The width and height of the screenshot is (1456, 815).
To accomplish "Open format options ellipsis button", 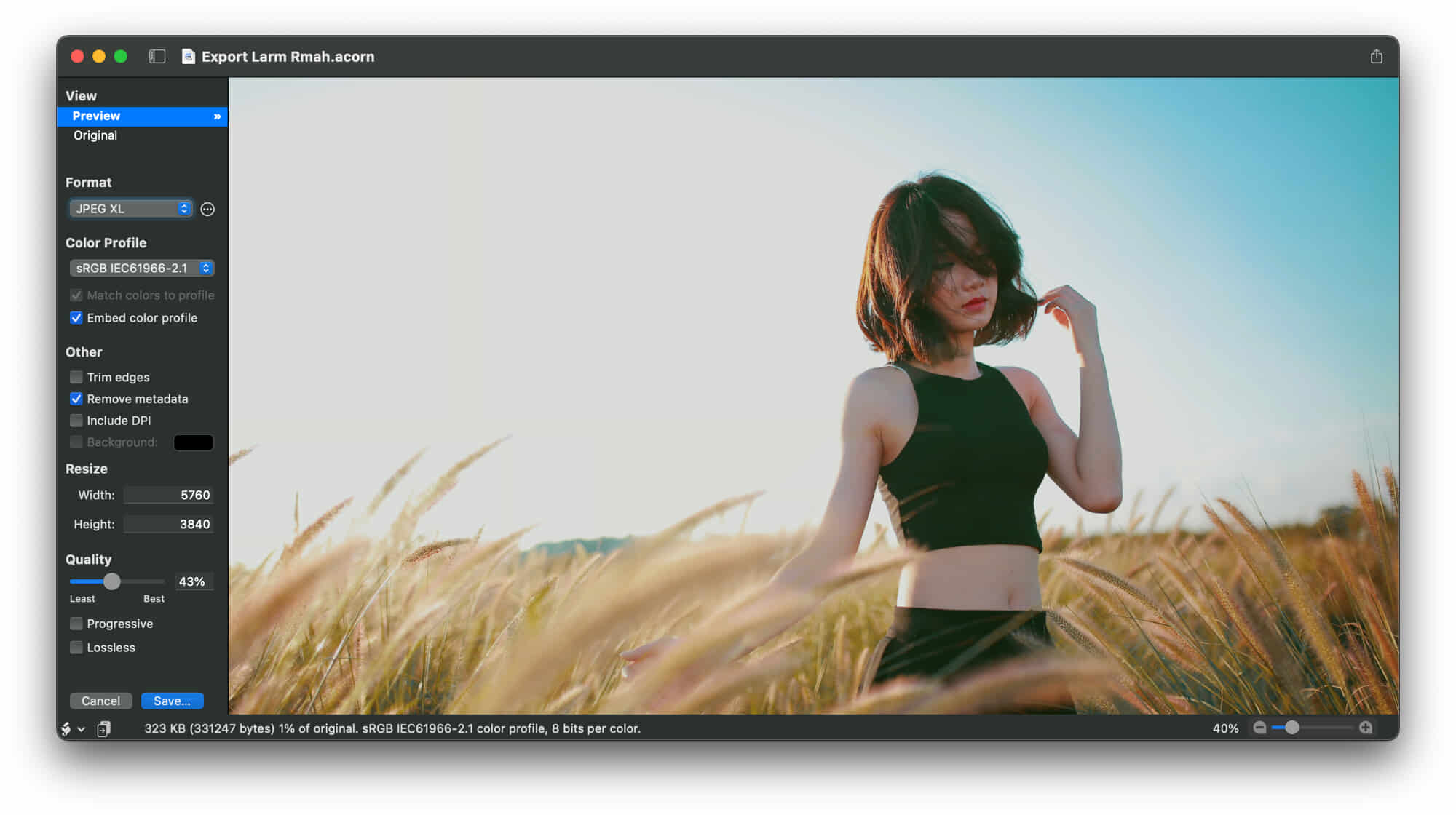I will click(207, 209).
